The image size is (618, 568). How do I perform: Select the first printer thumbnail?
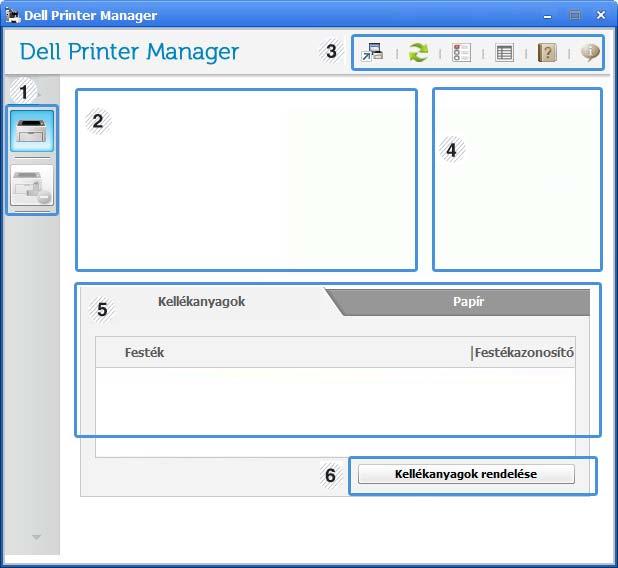tap(32, 130)
